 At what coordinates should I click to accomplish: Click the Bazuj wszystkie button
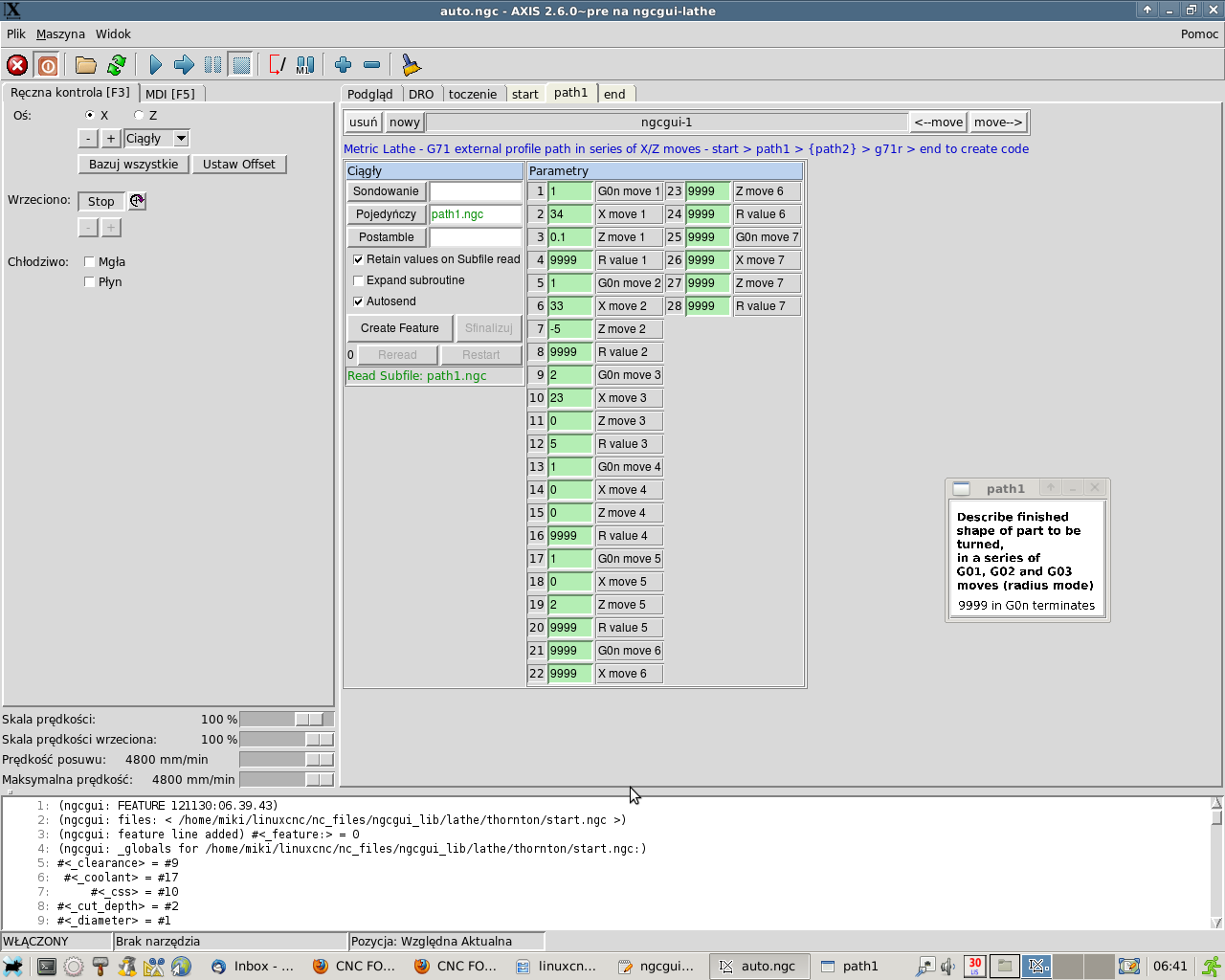pyautogui.click(x=134, y=165)
